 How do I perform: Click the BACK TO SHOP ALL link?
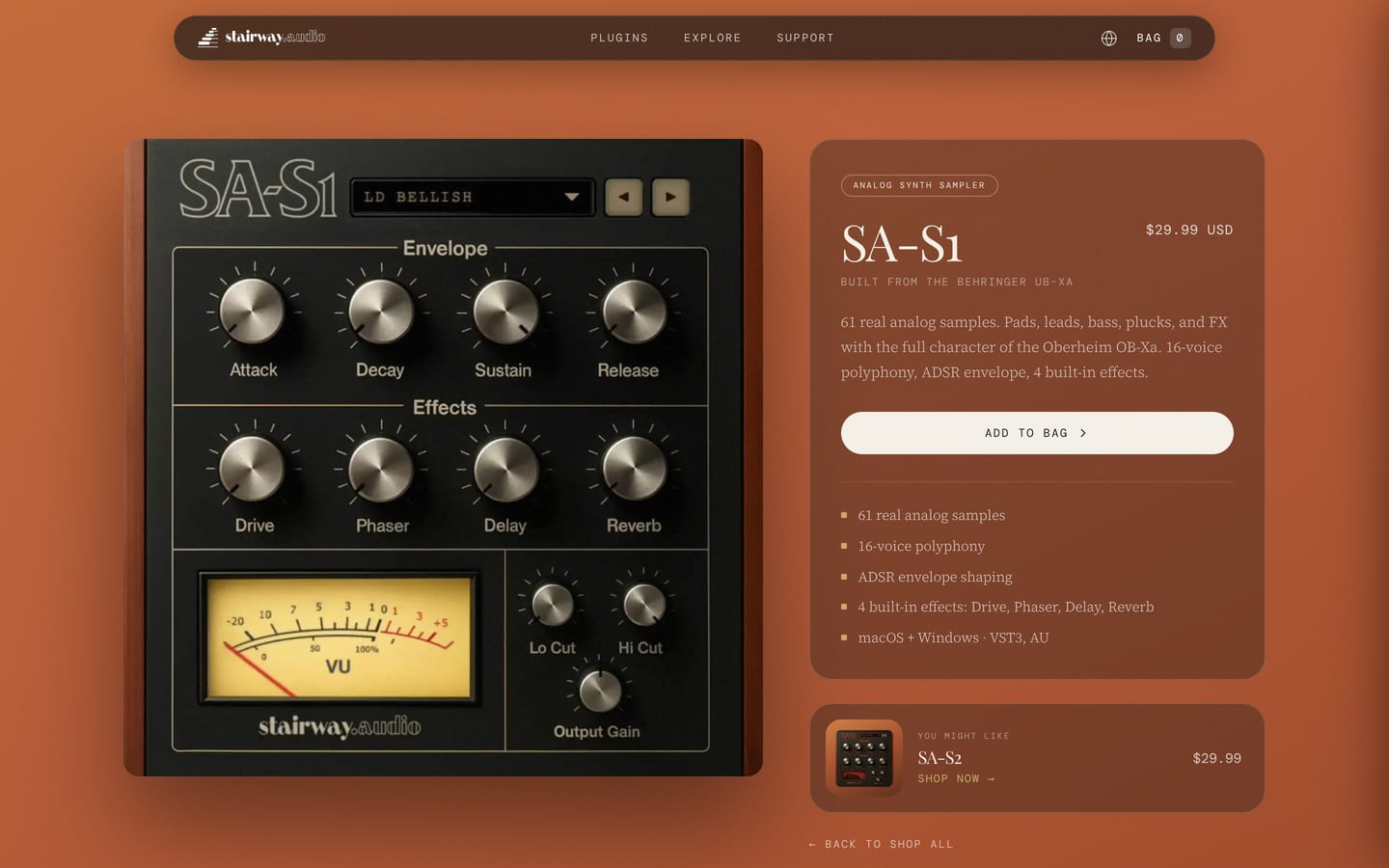click(881, 844)
